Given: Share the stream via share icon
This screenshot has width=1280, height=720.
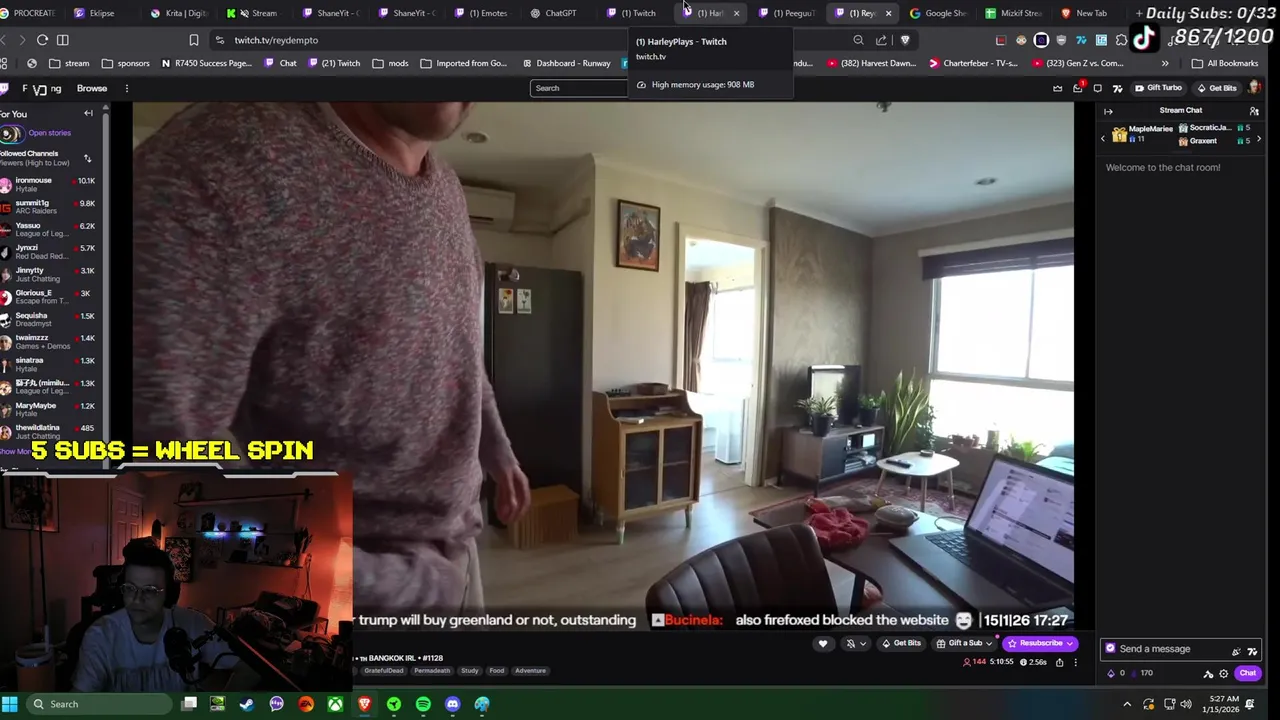Looking at the screenshot, I should pyautogui.click(x=1059, y=662).
